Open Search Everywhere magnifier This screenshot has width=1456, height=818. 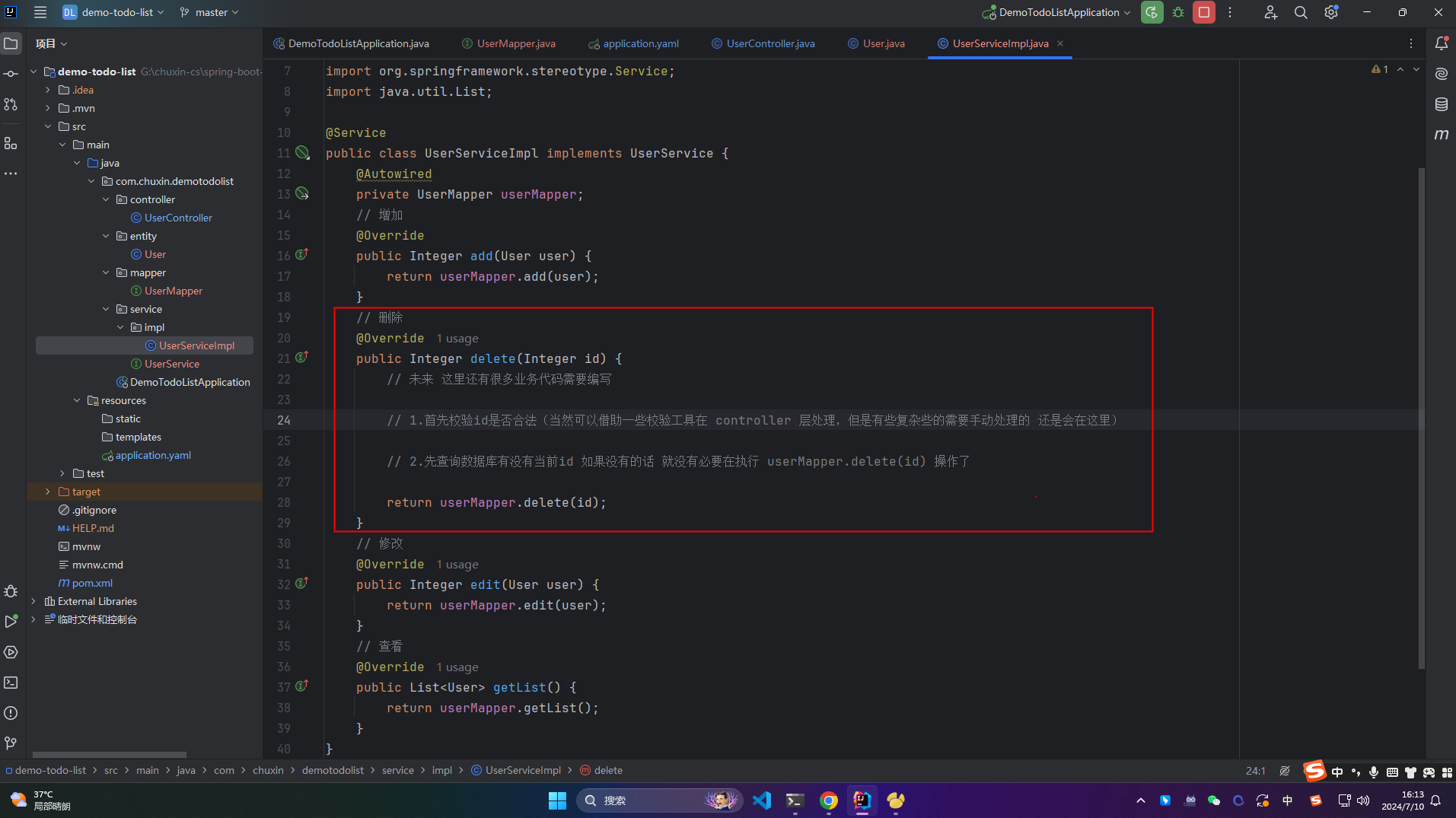click(1301, 12)
